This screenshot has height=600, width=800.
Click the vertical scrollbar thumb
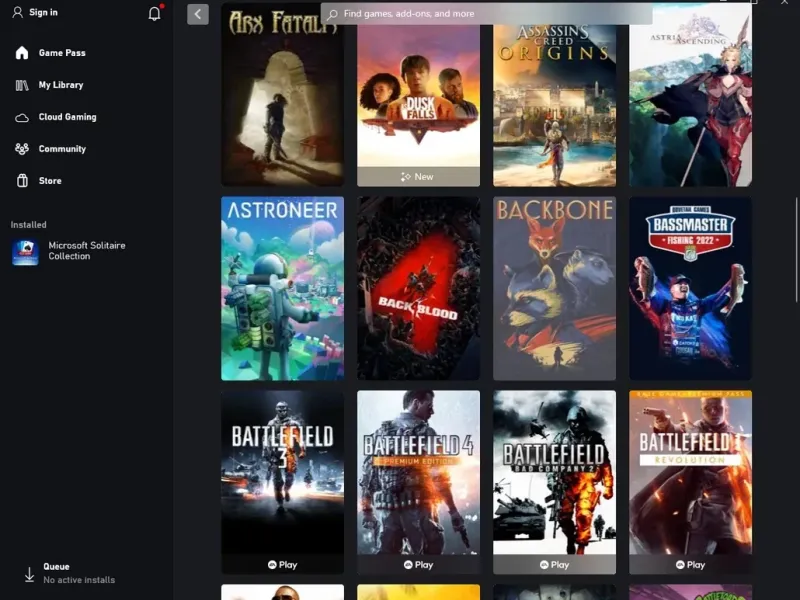click(796, 250)
